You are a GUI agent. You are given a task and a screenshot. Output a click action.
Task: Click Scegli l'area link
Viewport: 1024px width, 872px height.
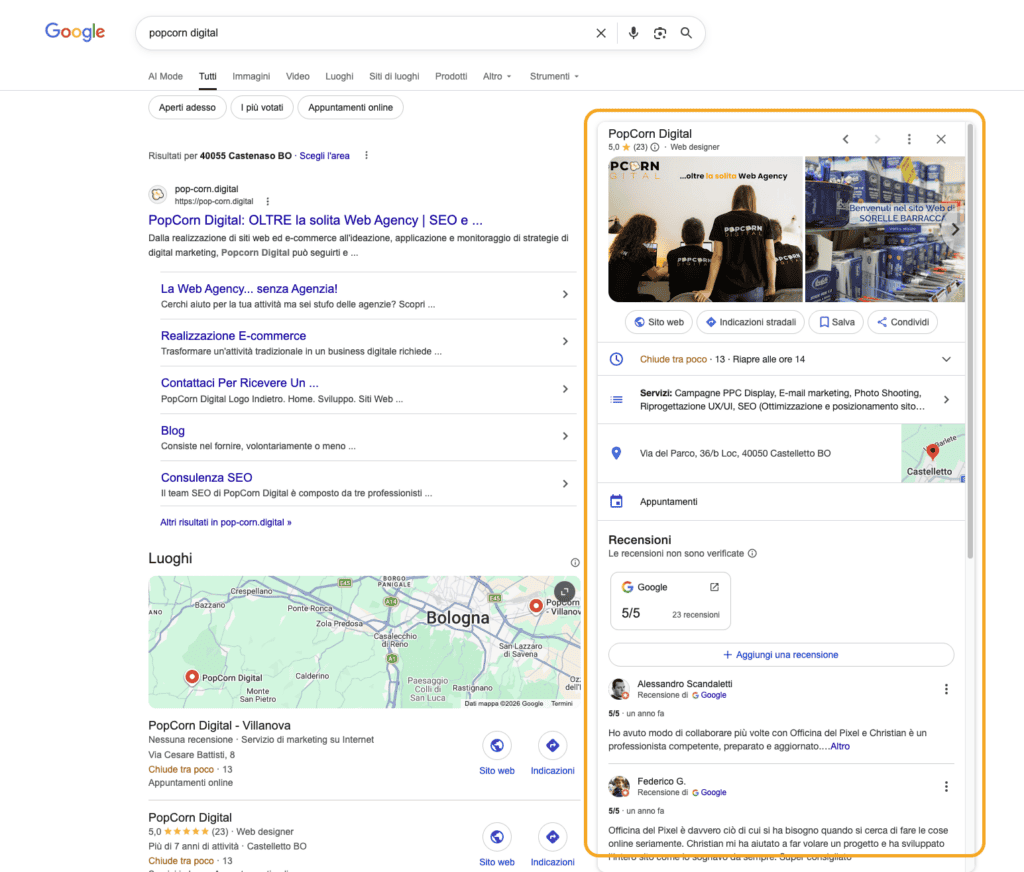click(x=325, y=155)
